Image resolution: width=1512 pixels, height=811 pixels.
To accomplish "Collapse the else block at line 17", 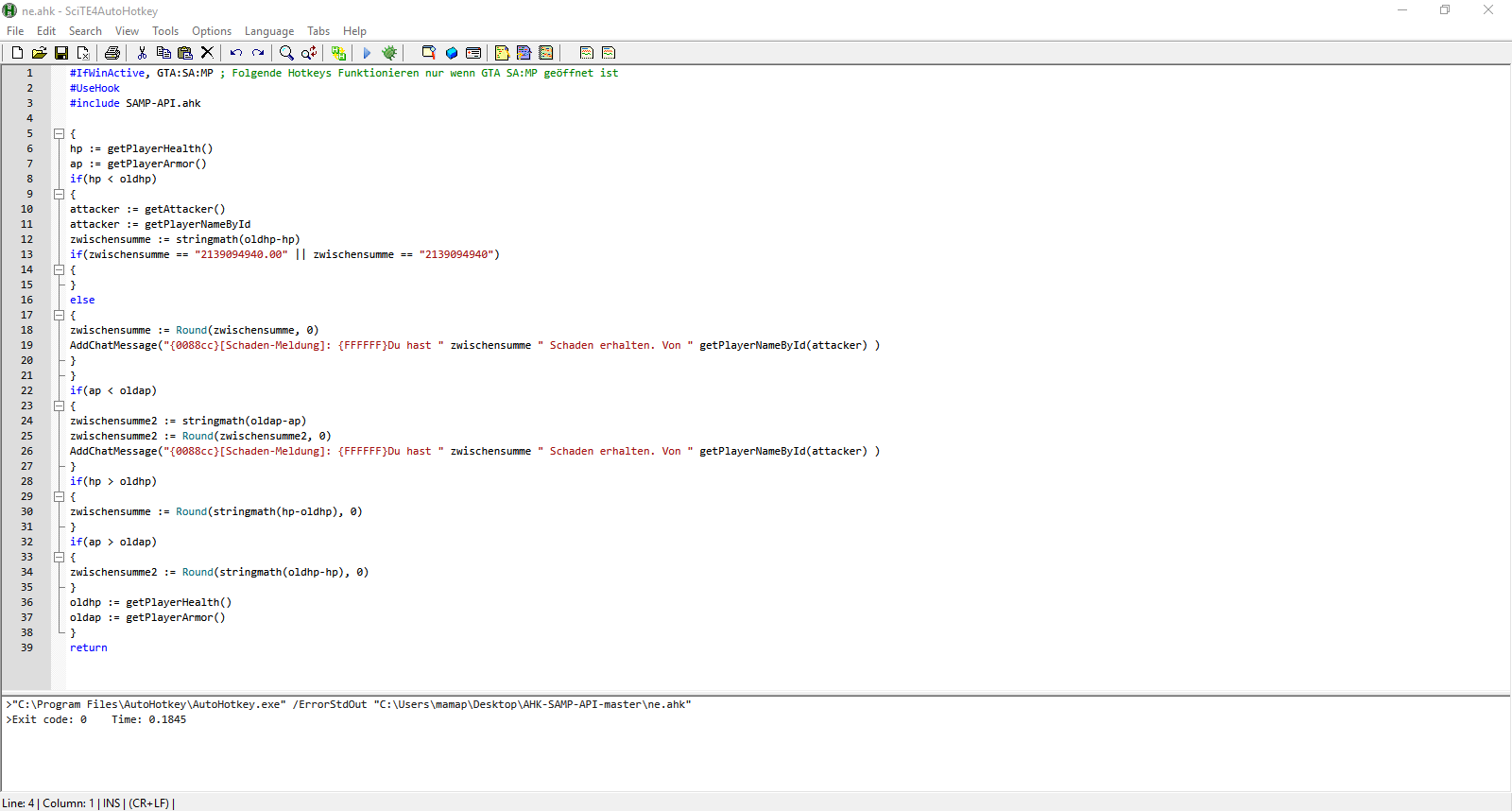I will (59, 315).
